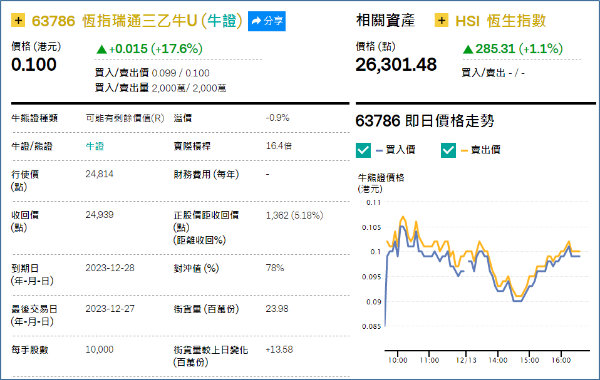The width and height of the screenshot is (600, 380).
Task: Click the green up-triangle beside 285.31
Action: coord(468,49)
